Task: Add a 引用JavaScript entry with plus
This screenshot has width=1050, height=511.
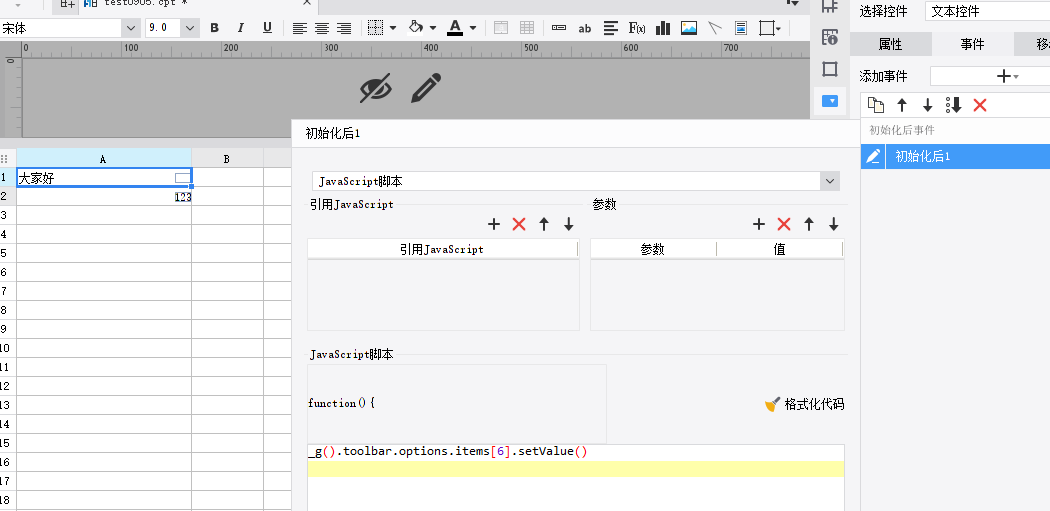Action: coord(494,224)
